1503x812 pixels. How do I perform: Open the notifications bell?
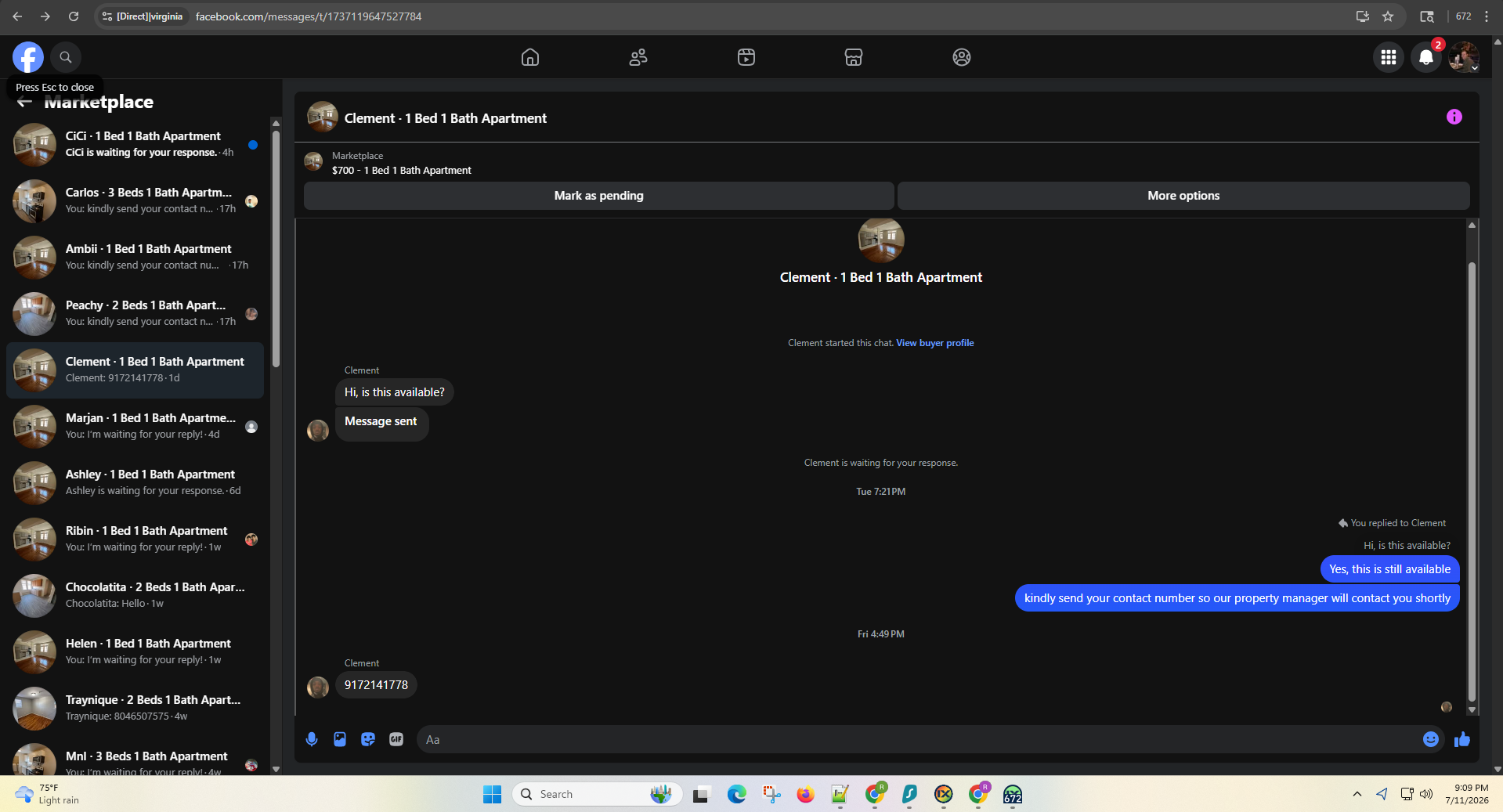coord(1426,57)
